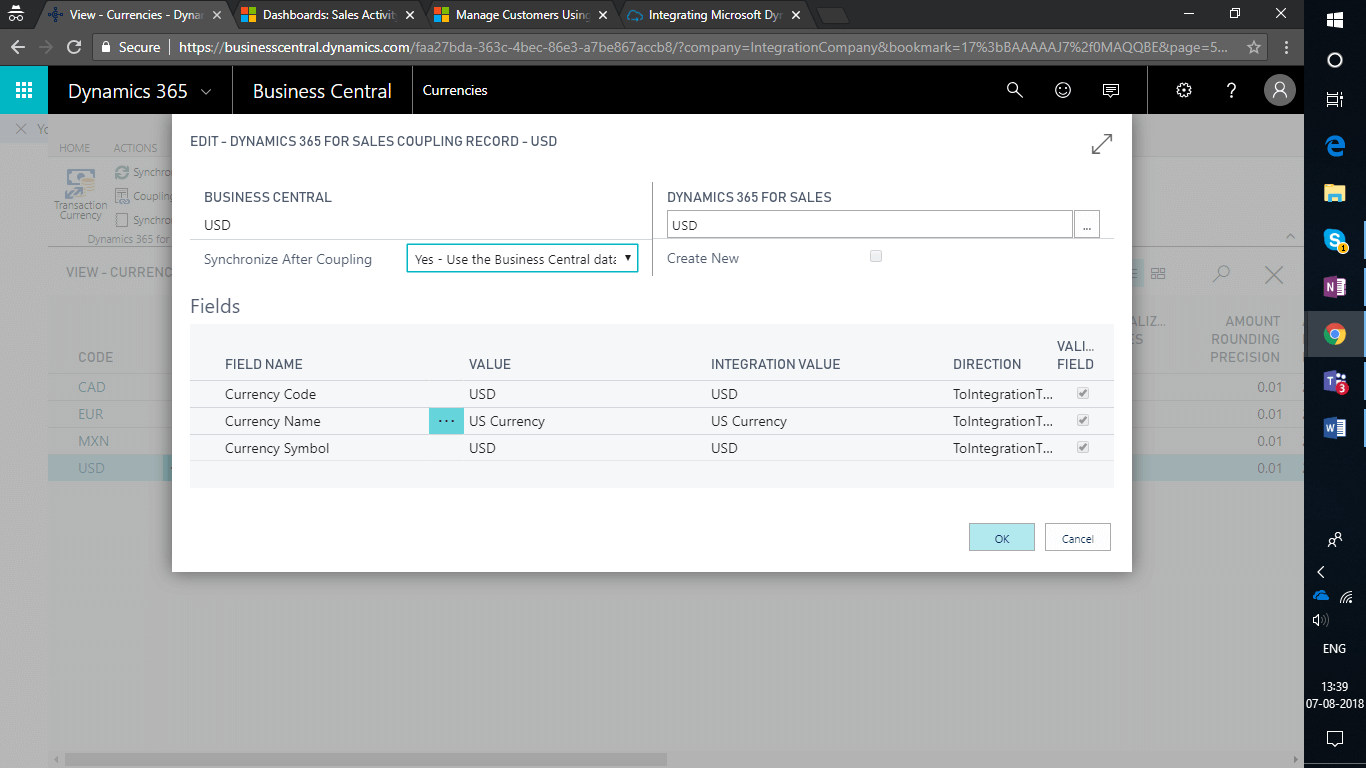This screenshot has width=1366, height=768.
Task: Open the Synchronize After Coupling dropdown
Action: point(522,258)
